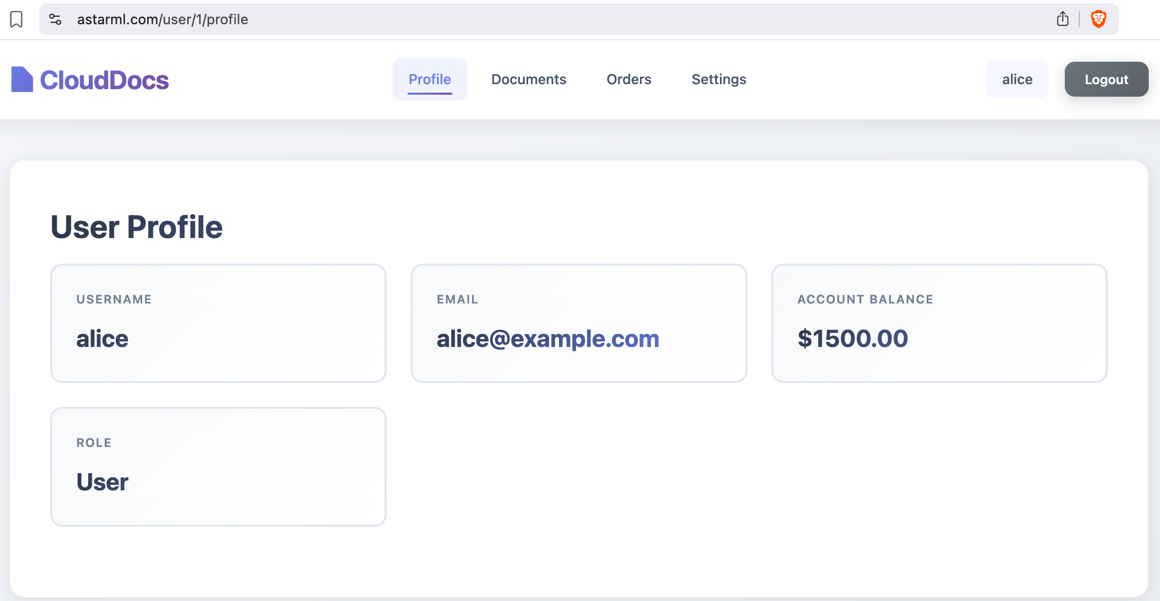Switch to the Documents tab
The height and width of the screenshot is (601, 1160).
(528, 79)
